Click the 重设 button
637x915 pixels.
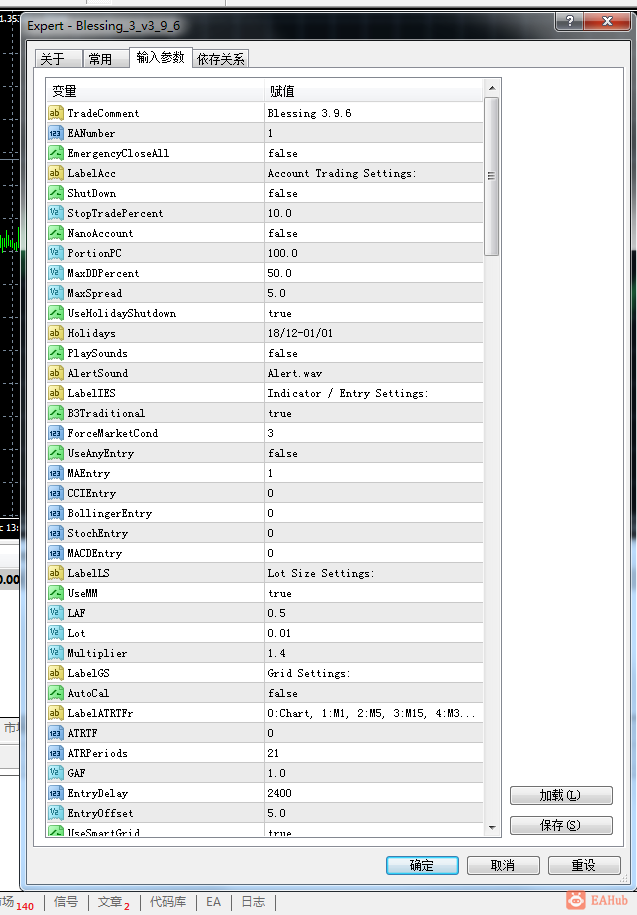click(x=584, y=865)
